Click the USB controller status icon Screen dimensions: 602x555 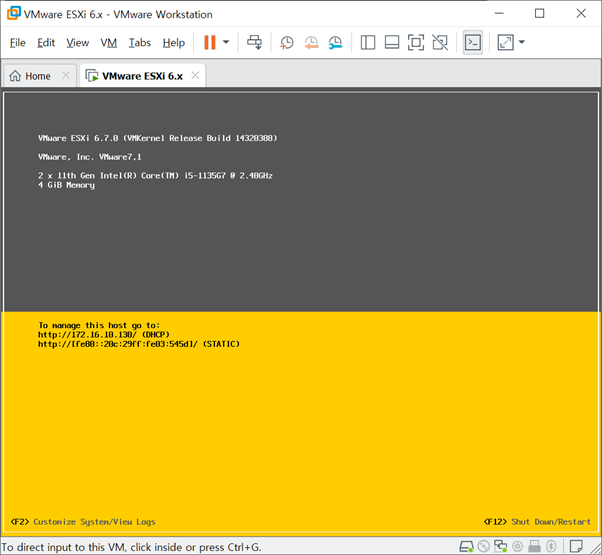[x=534, y=546]
